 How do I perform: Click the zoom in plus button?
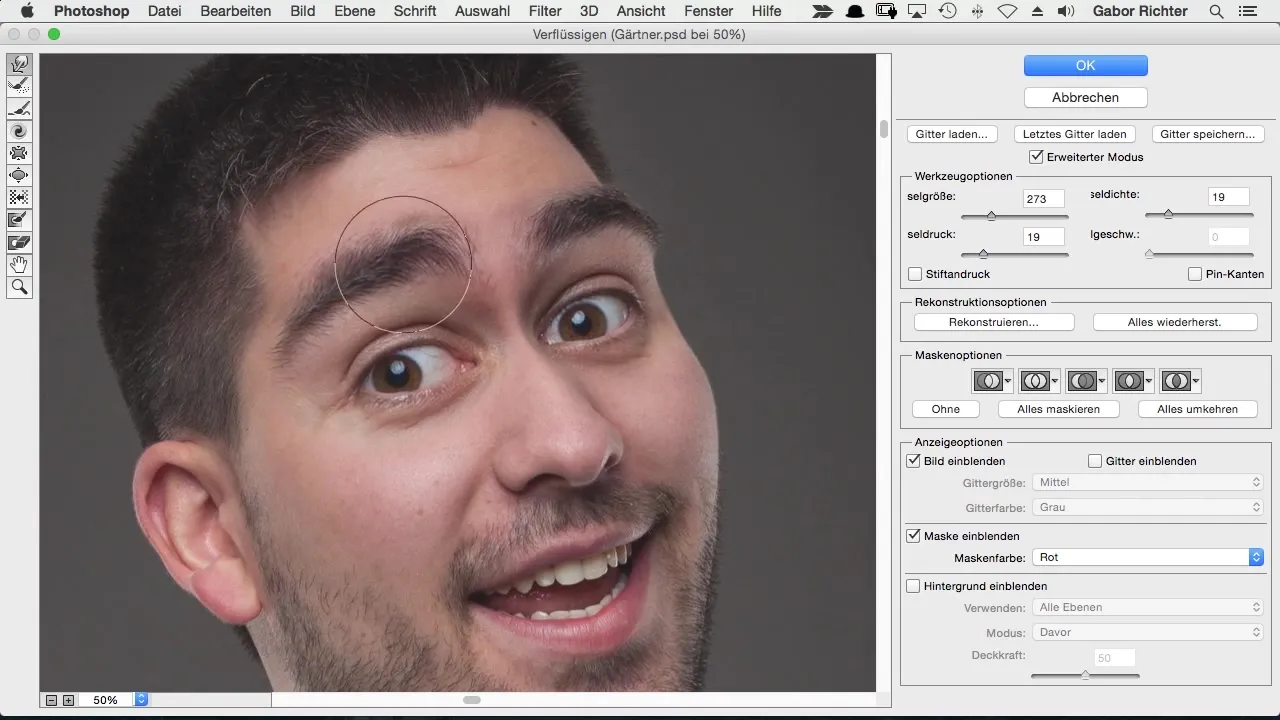[x=68, y=700]
